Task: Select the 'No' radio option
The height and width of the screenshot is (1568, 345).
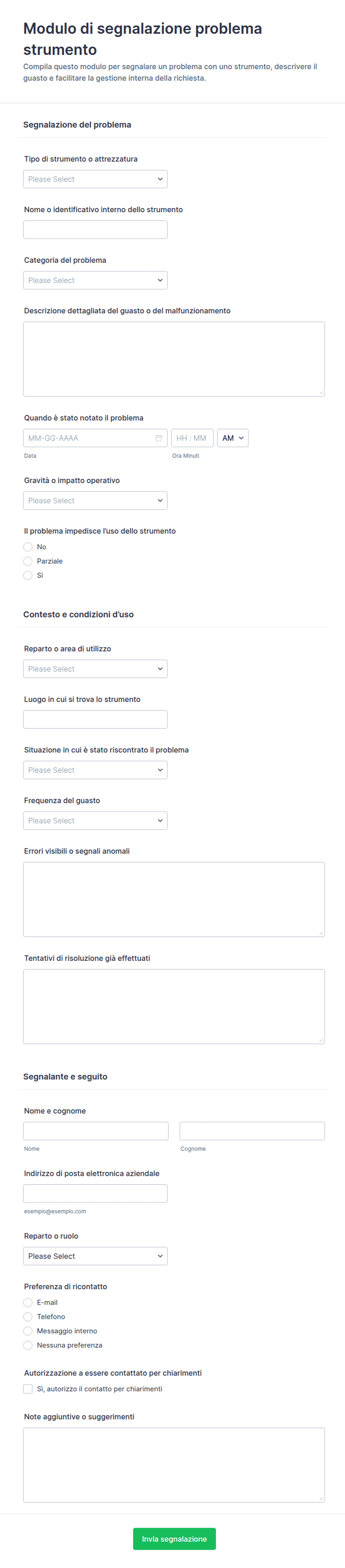Action: tap(28, 547)
